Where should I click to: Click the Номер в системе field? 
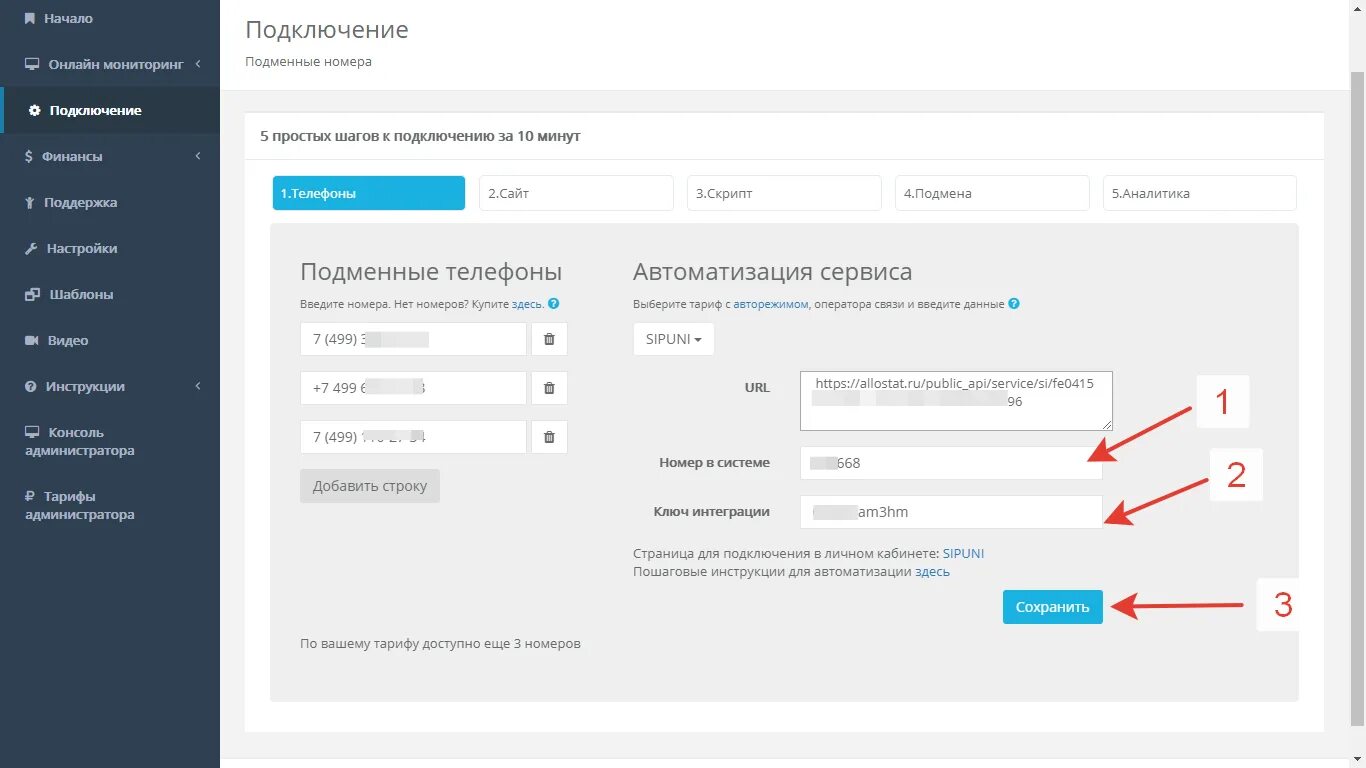tap(951, 463)
